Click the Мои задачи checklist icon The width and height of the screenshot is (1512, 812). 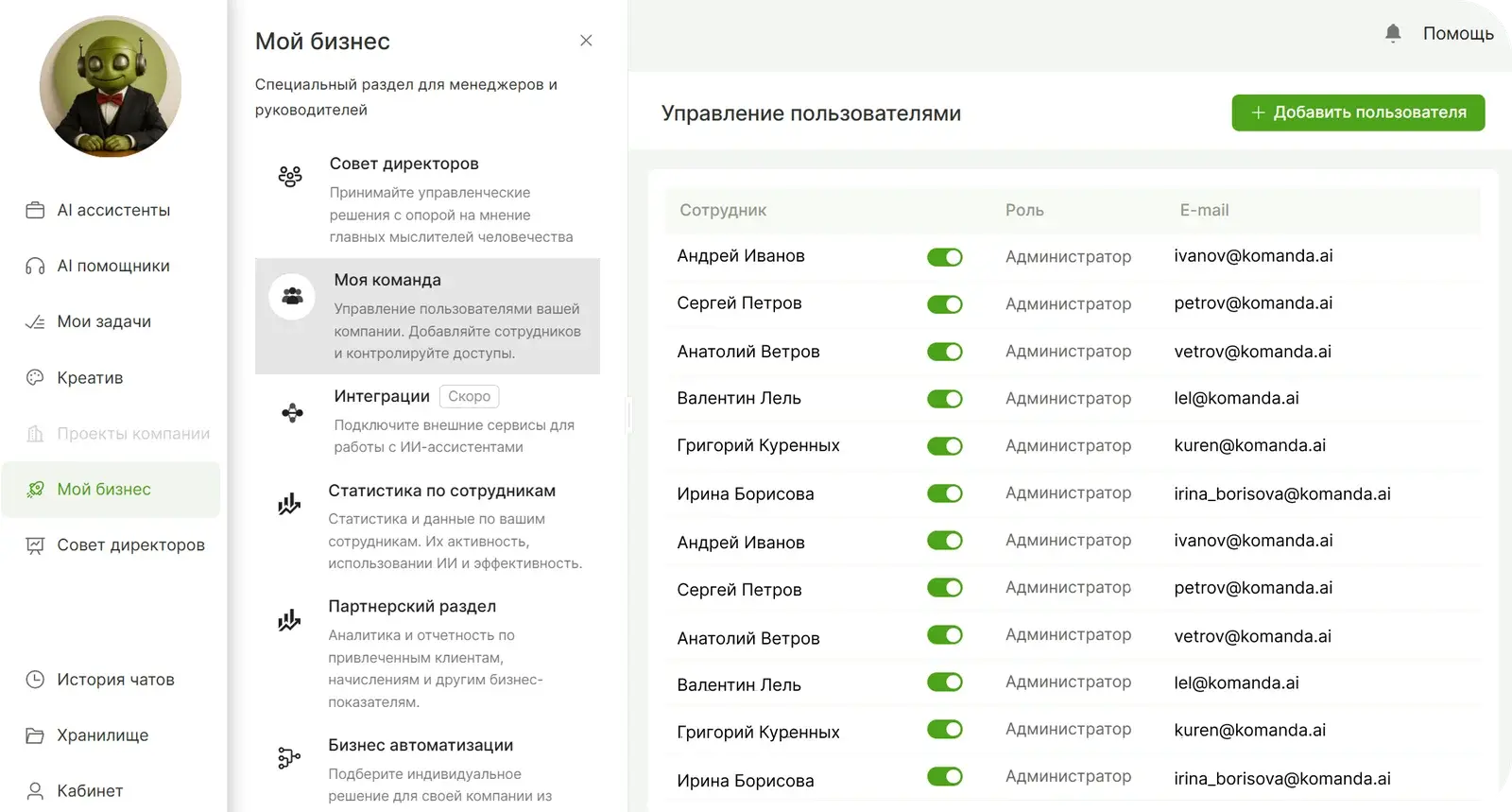tap(35, 321)
